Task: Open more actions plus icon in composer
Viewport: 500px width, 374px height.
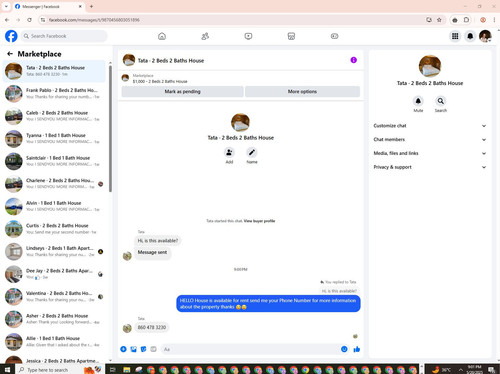Action: (x=123, y=349)
